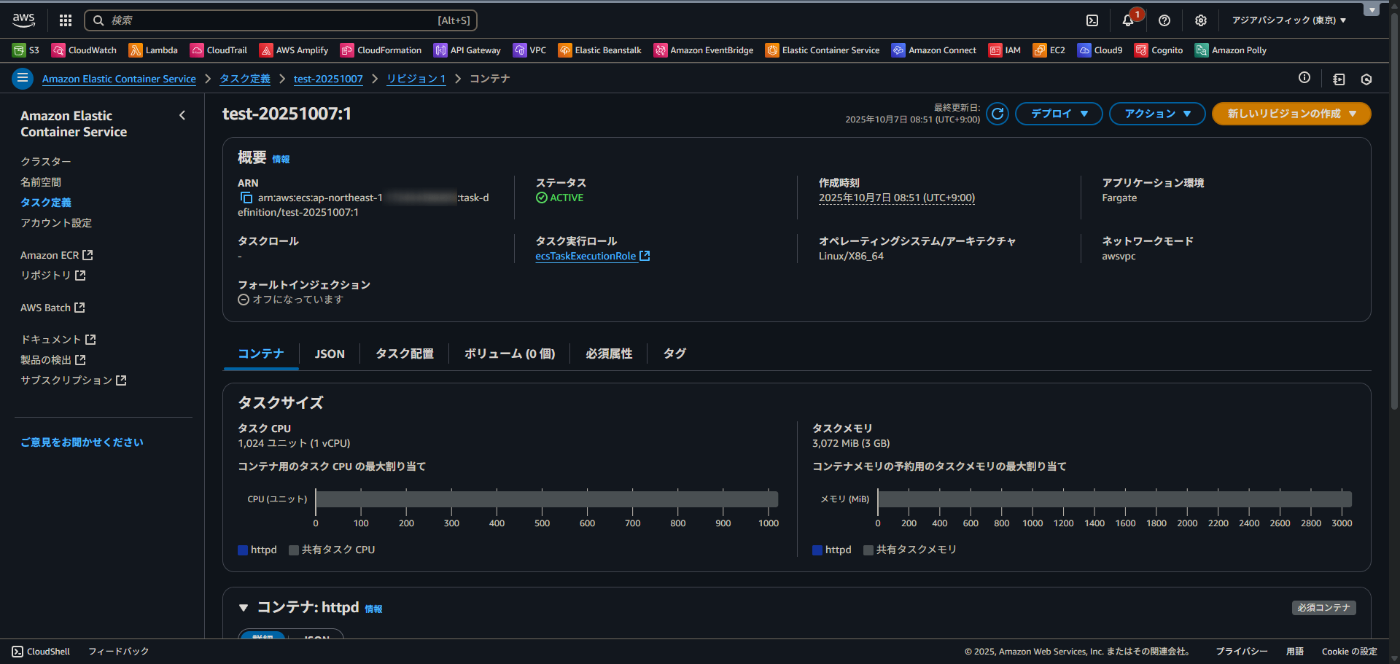This screenshot has height=664, width=1400.
Task: Go to タスク定義 breadcrumb
Action: pyautogui.click(x=245, y=78)
